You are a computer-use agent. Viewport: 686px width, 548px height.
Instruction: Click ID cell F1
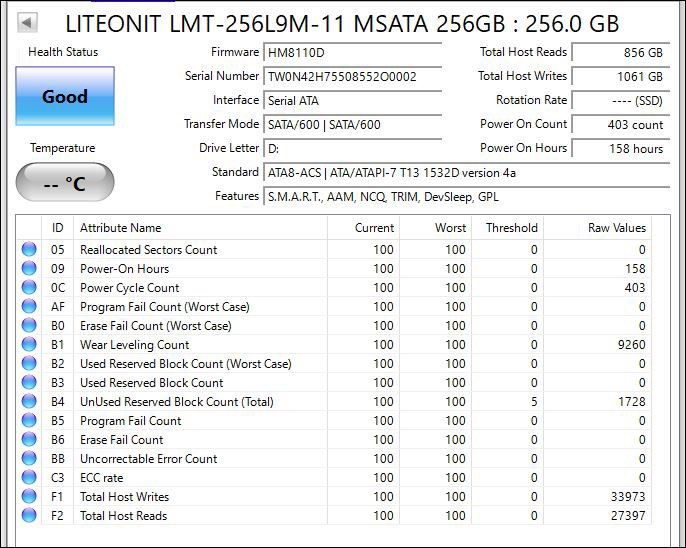tap(57, 496)
